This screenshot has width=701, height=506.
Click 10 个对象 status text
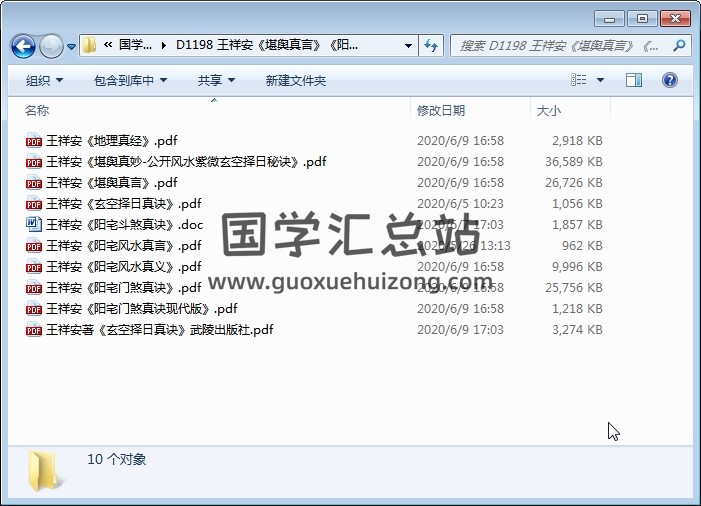[x=116, y=459]
